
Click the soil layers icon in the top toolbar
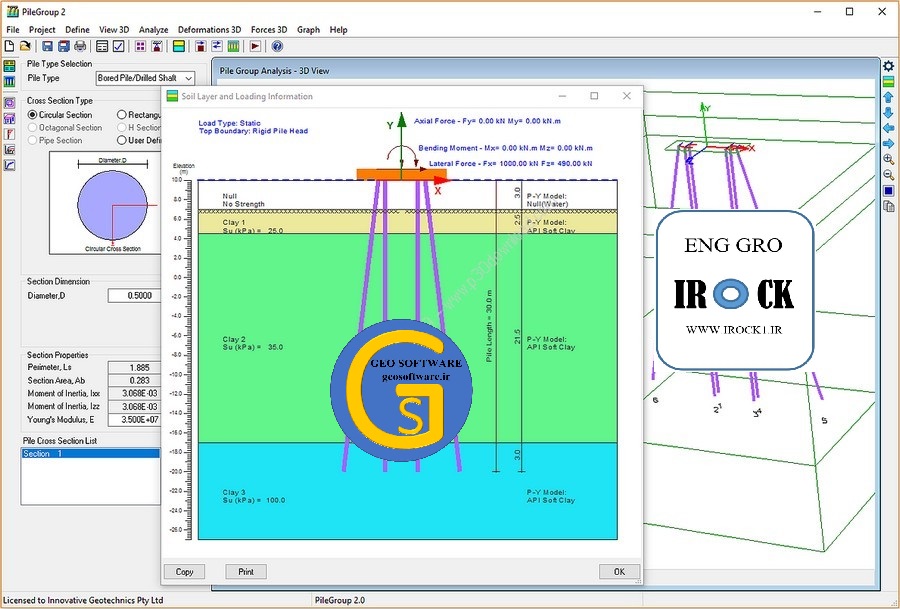(x=179, y=46)
